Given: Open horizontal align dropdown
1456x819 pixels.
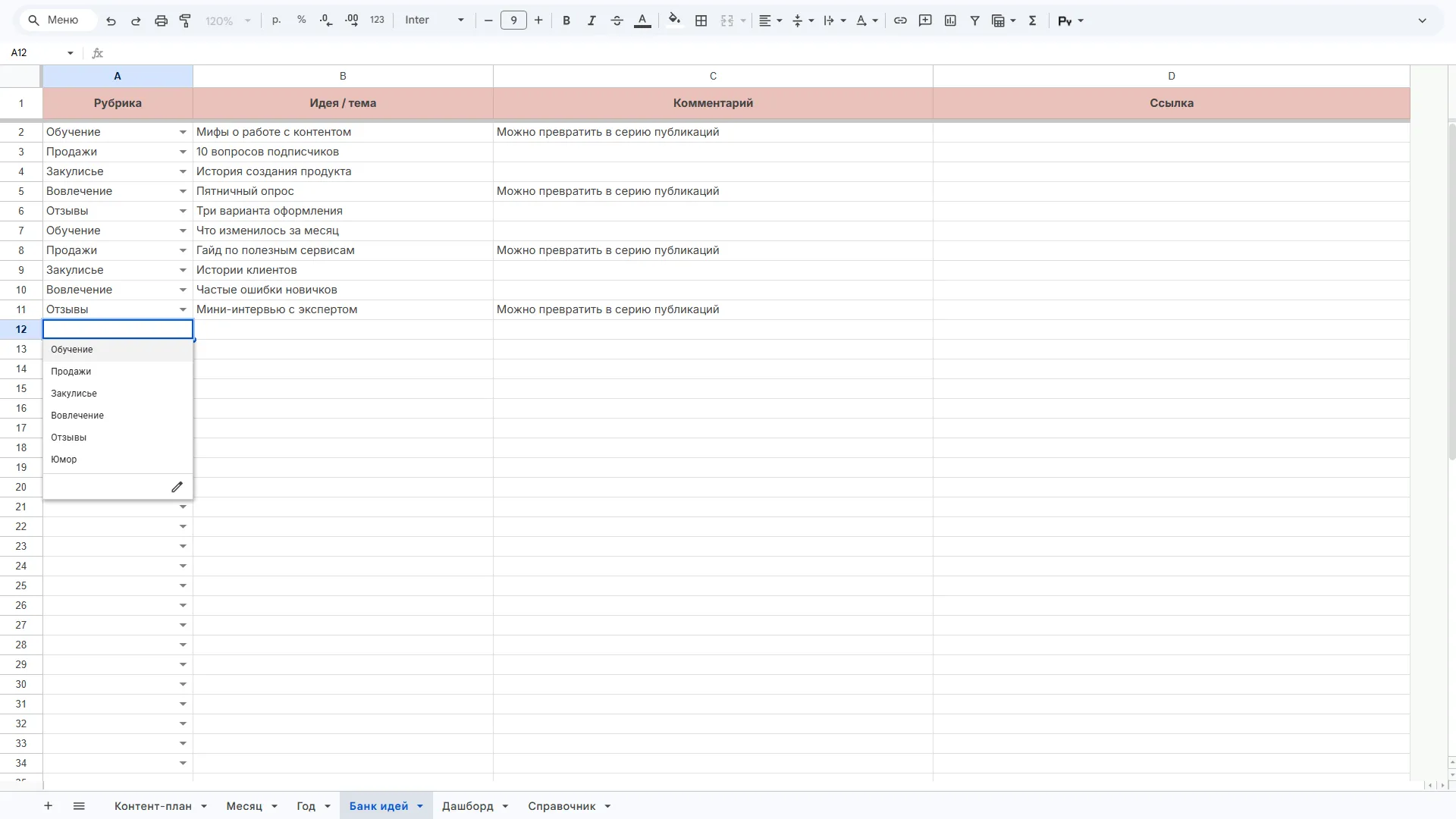Looking at the screenshot, I should coord(770,20).
